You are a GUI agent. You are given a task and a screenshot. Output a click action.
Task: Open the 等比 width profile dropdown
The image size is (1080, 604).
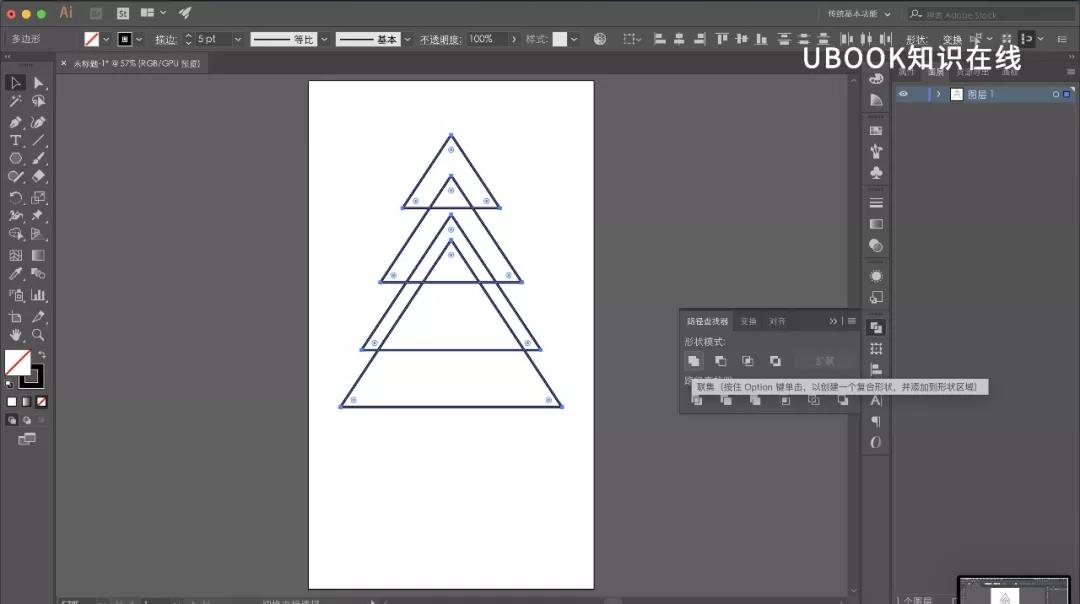click(x=324, y=39)
